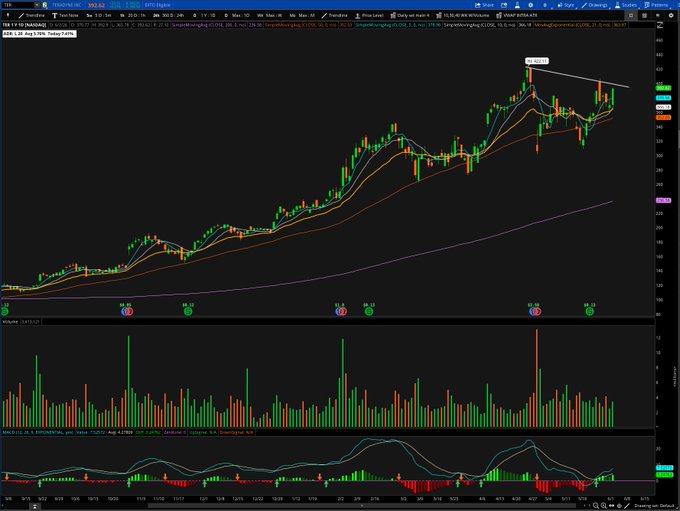Switch to the 20 D : 1h timeframe
680x511 pixels.
(x=133, y=15)
